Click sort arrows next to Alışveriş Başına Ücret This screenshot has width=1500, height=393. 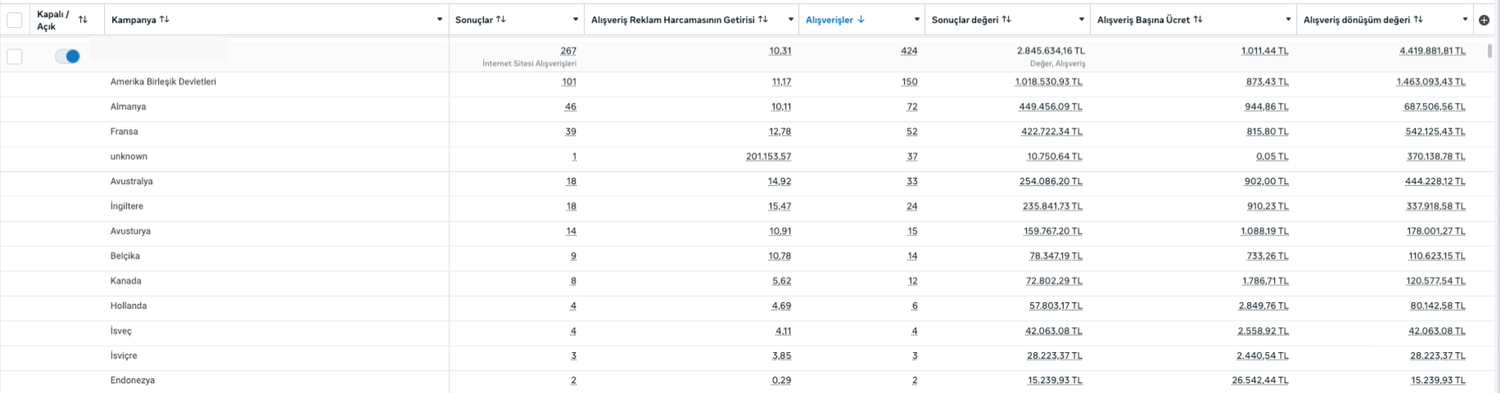click(x=1198, y=19)
